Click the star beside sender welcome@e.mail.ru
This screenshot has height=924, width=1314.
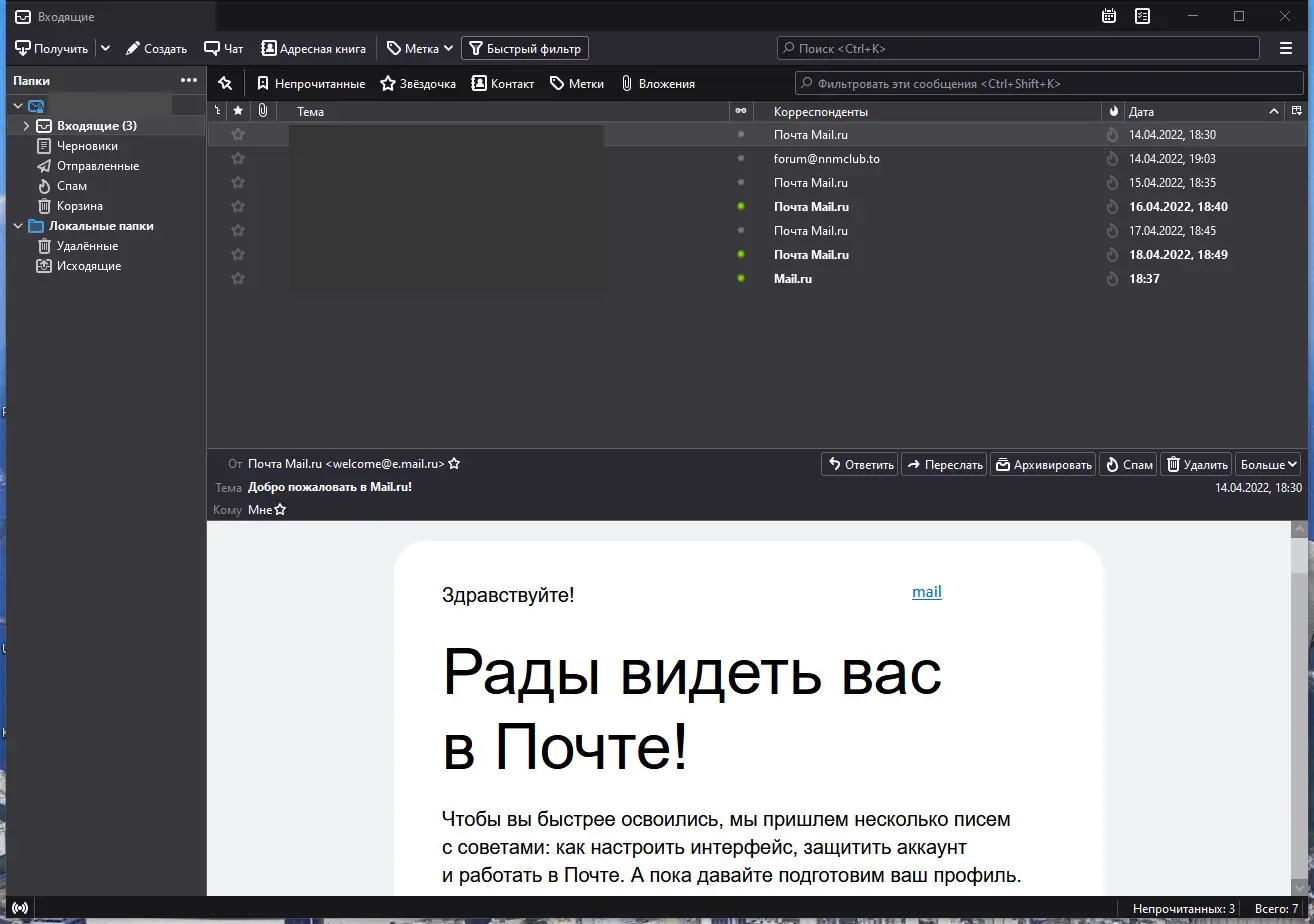454,464
